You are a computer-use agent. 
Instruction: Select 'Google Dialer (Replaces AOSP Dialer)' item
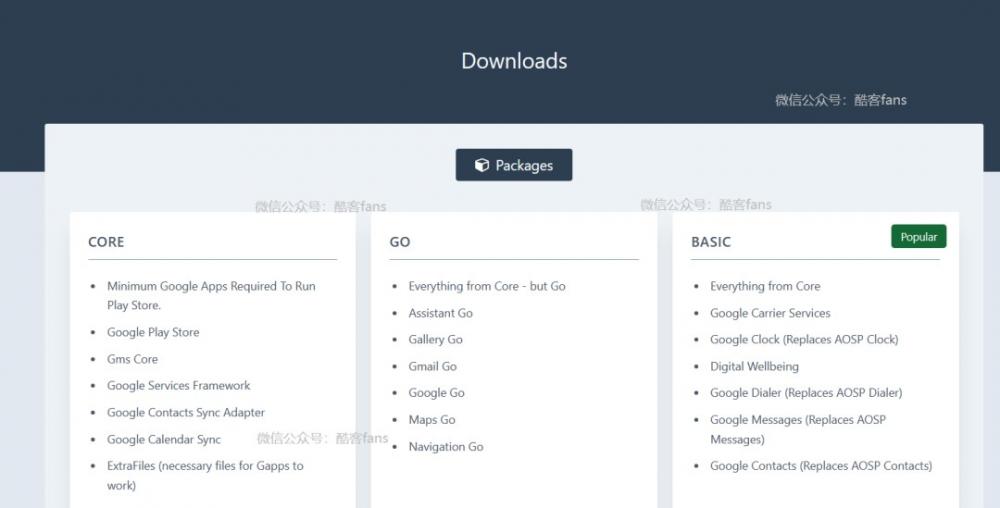[x=806, y=393]
